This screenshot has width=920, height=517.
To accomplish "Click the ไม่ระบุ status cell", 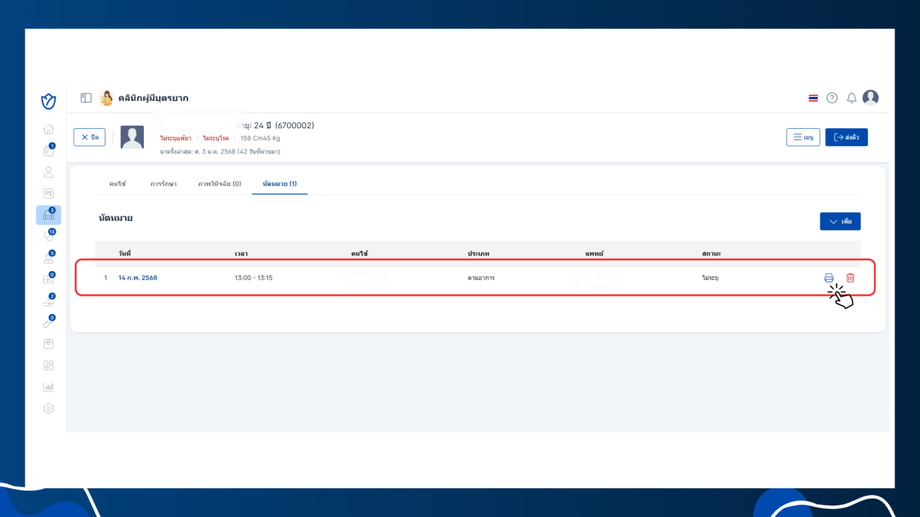I will click(x=710, y=278).
